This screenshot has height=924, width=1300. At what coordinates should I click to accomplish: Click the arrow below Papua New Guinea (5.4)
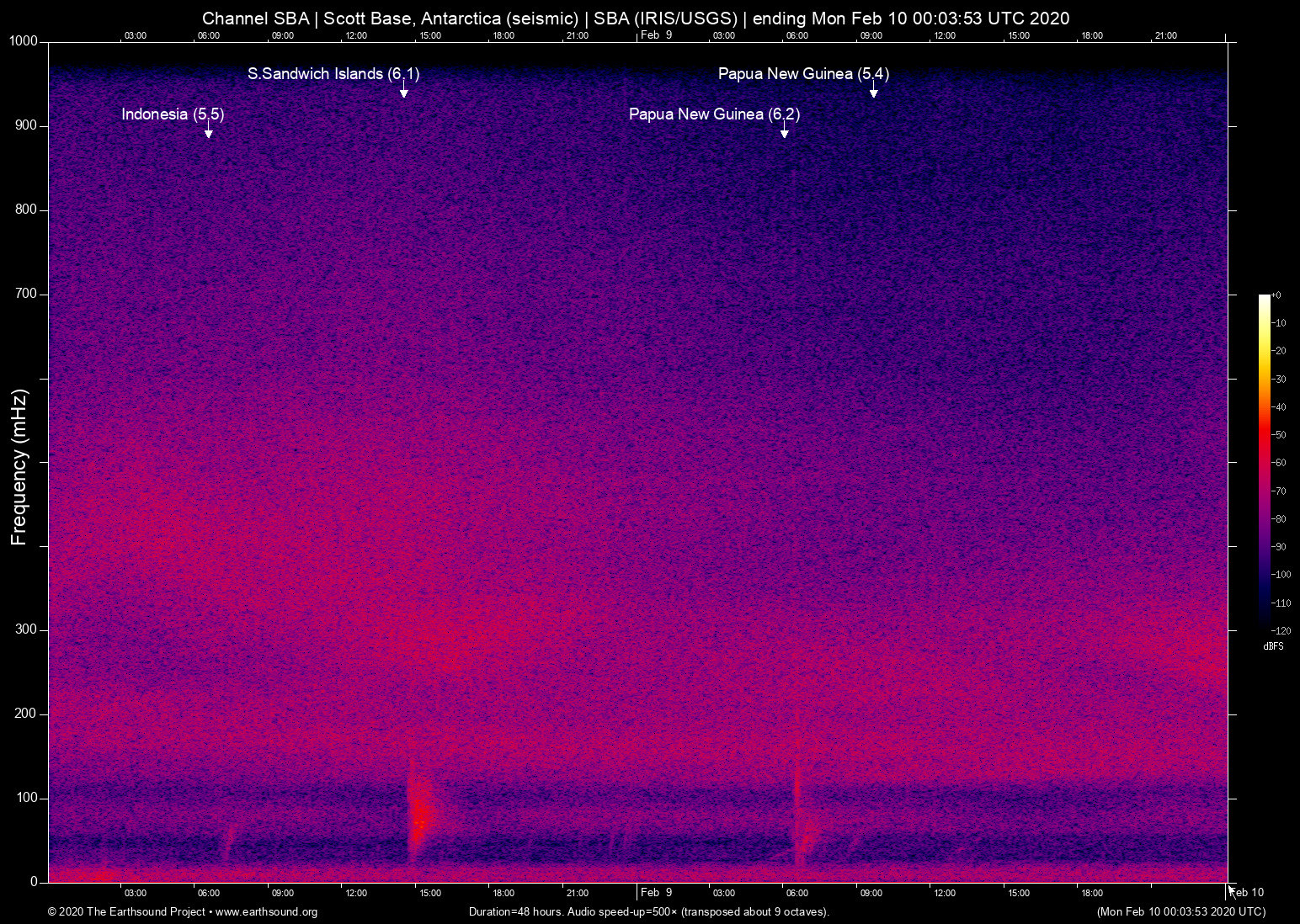point(873,93)
